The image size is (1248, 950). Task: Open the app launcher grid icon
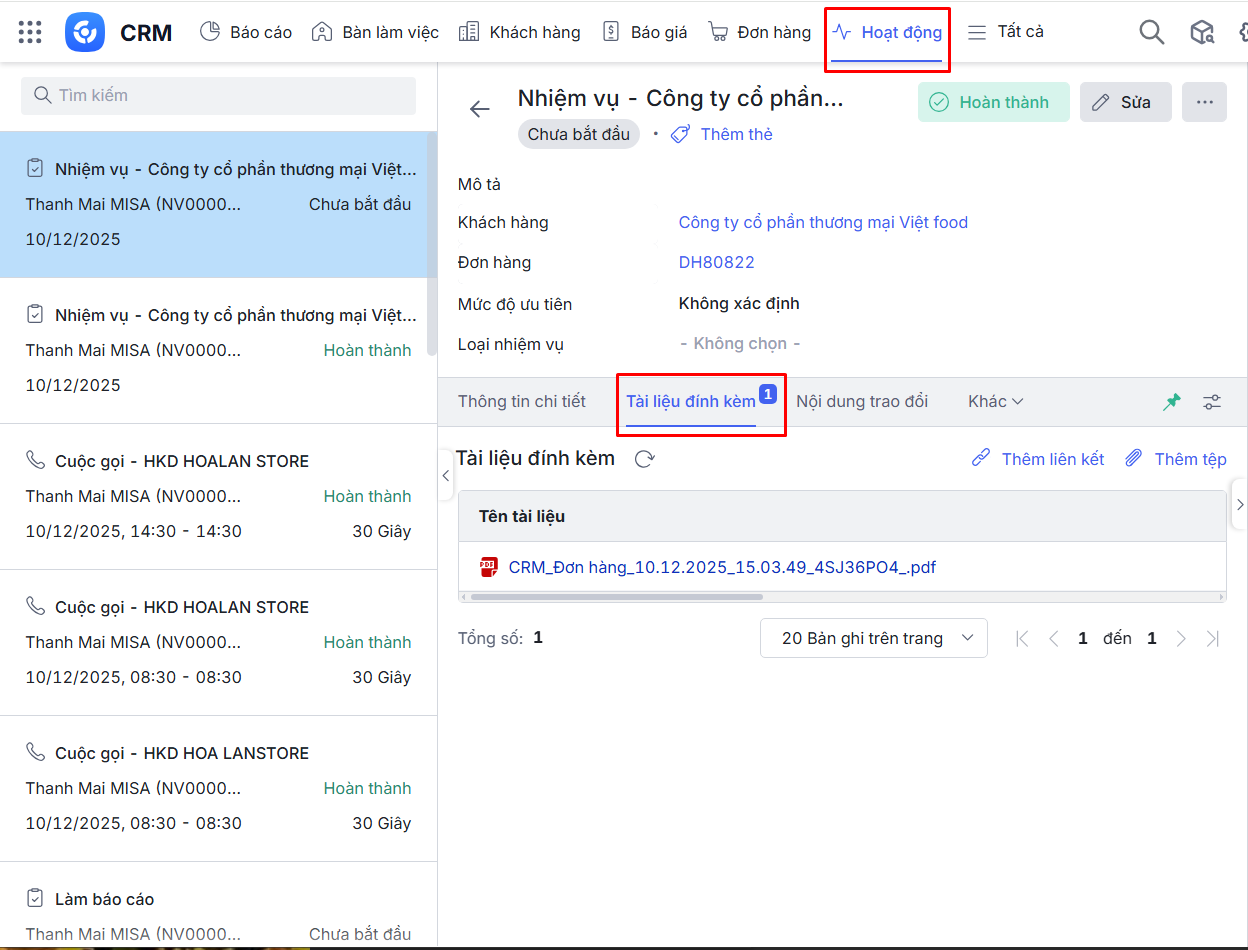(30, 32)
